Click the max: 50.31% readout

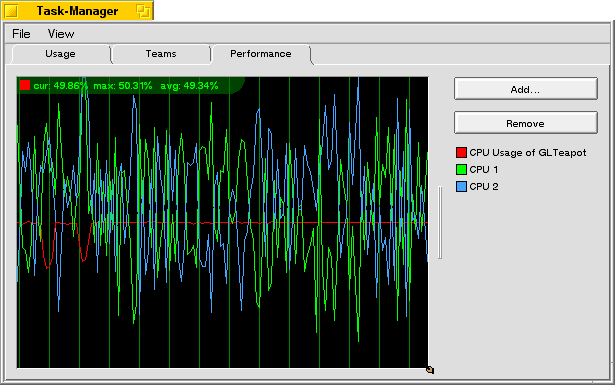click(122, 85)
